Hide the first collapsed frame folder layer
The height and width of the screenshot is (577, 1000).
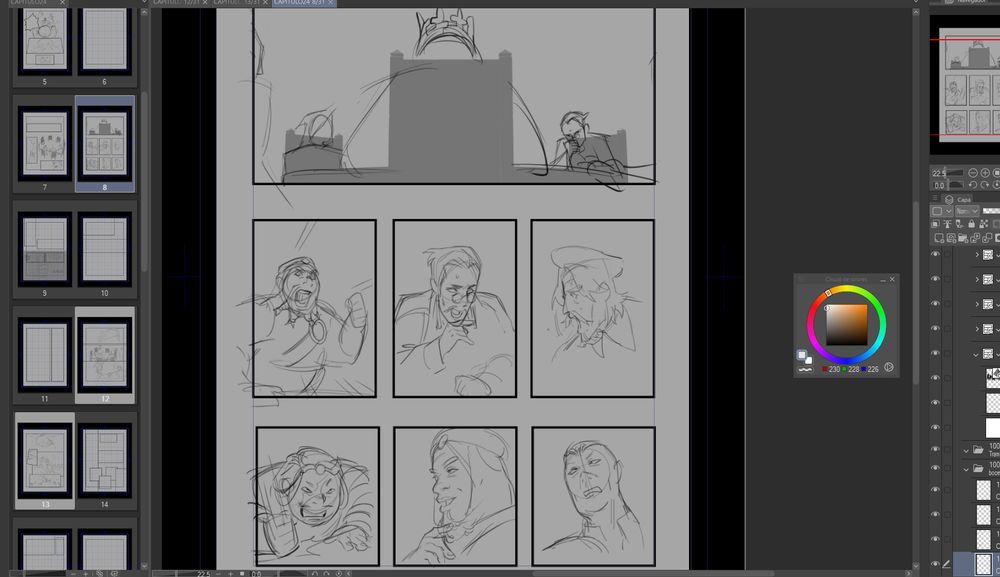pos(936,254)
